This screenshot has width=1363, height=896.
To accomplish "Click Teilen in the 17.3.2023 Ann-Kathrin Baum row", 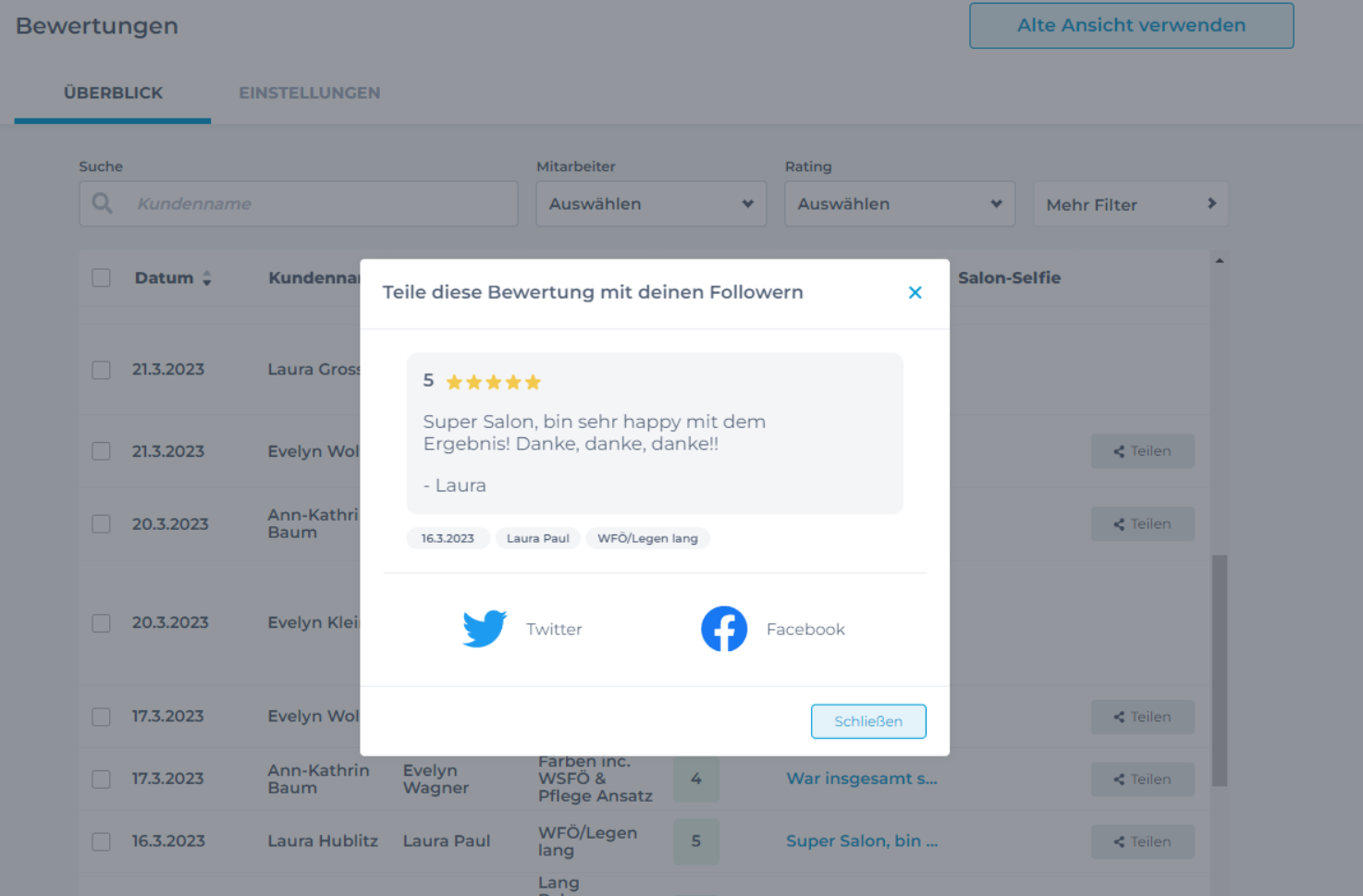I will tap(1142, 779).
